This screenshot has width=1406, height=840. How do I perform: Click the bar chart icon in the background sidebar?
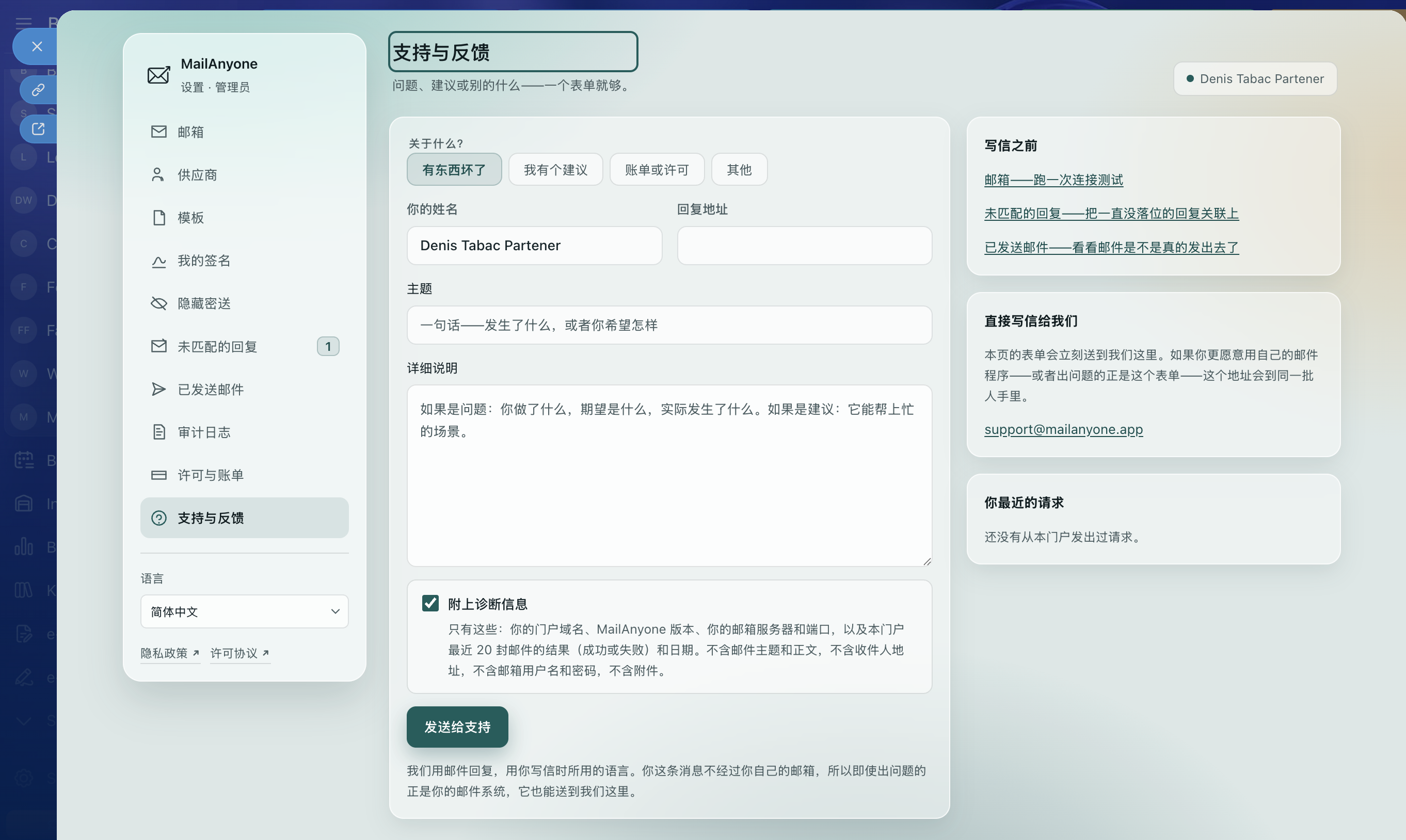click(24, 547)
